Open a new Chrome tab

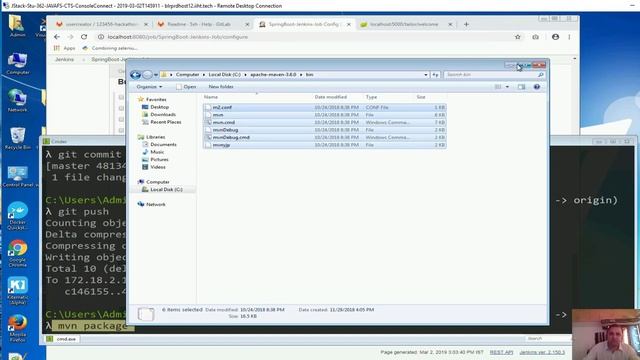pyautogui.click(x=466, y=24)
